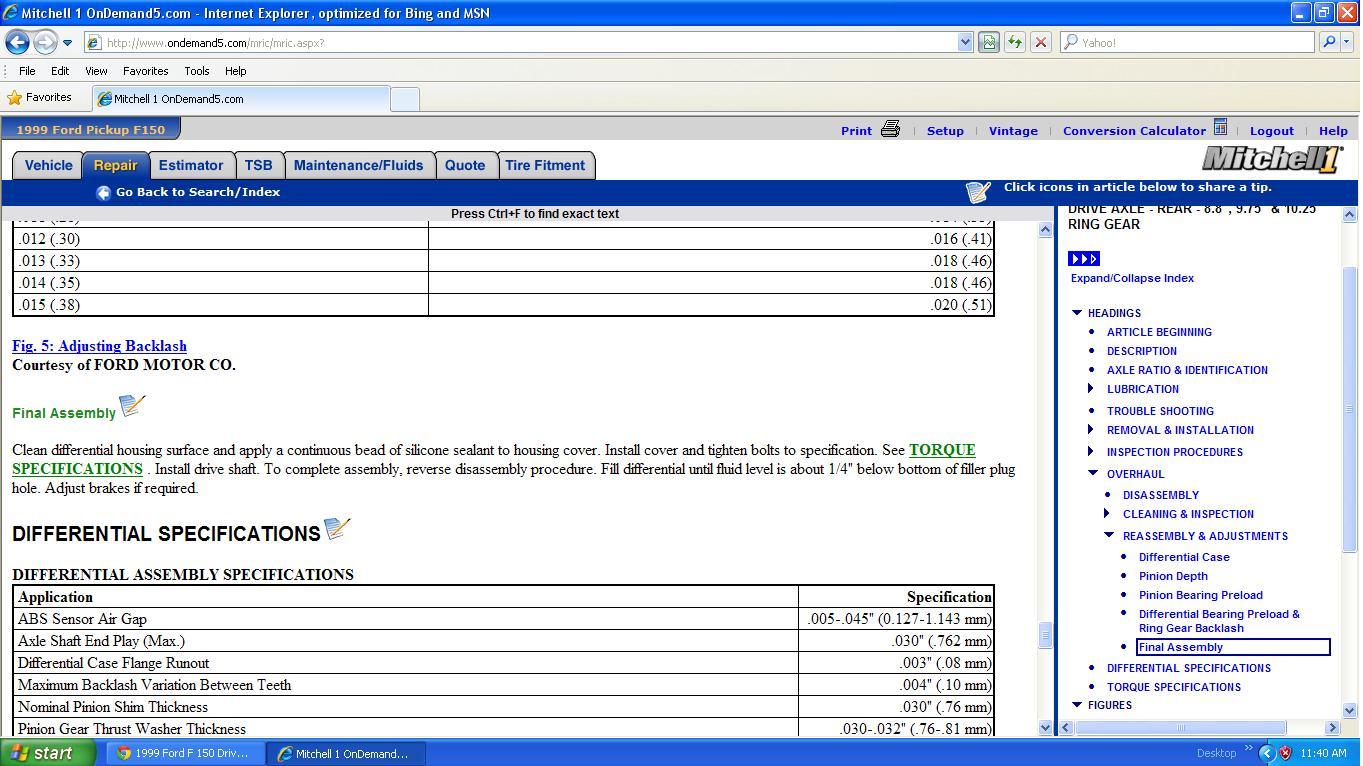Expand the LUBRICATION tree node

1091,389
